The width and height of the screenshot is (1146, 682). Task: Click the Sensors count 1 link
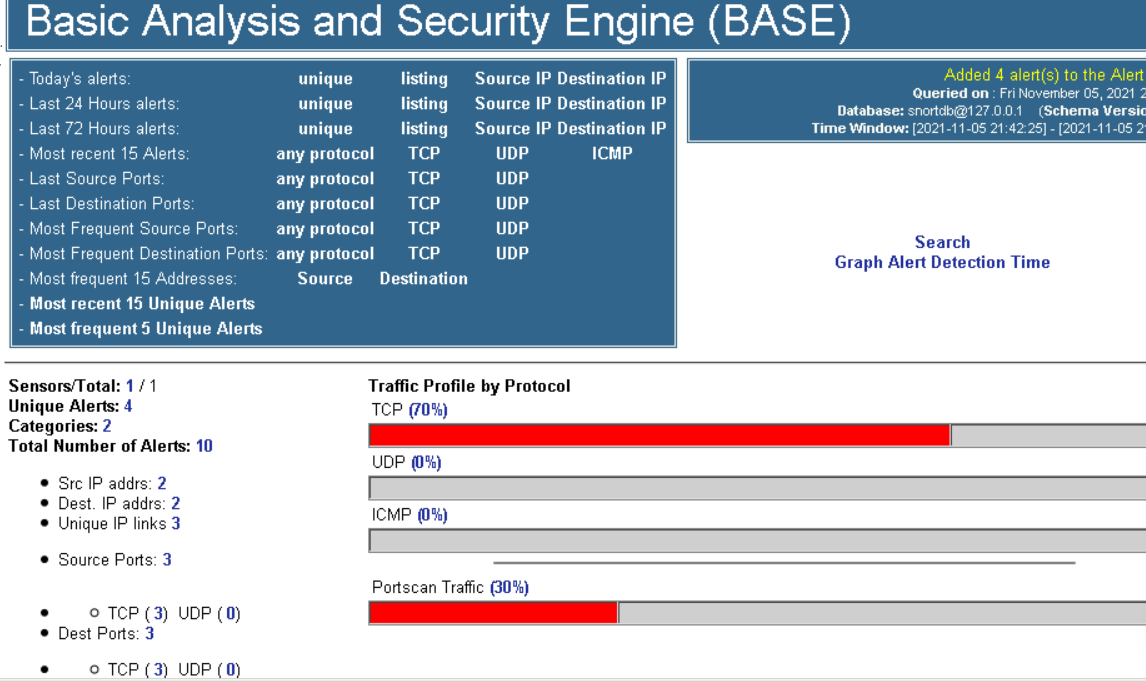[x=129, y=386]
